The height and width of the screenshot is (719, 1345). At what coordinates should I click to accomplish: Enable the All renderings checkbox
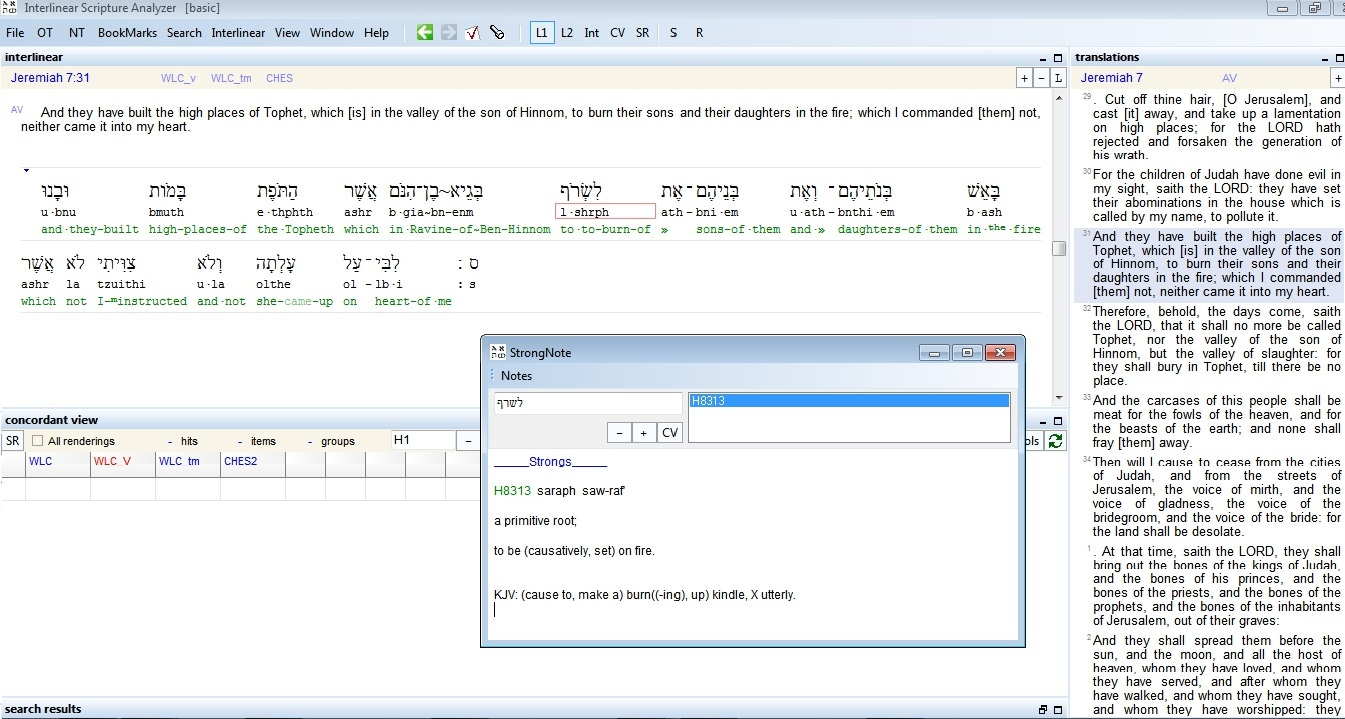tap(38, 441)
